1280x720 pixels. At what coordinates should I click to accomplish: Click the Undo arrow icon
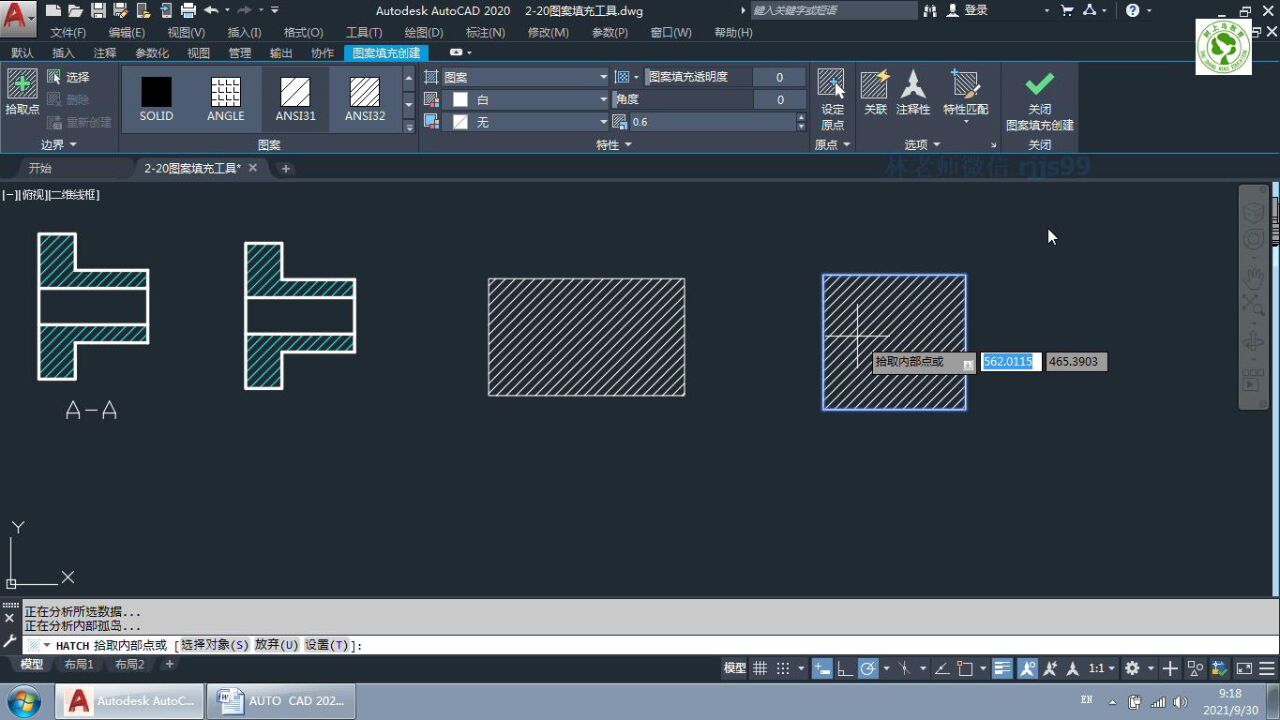(x=211, y=10)
